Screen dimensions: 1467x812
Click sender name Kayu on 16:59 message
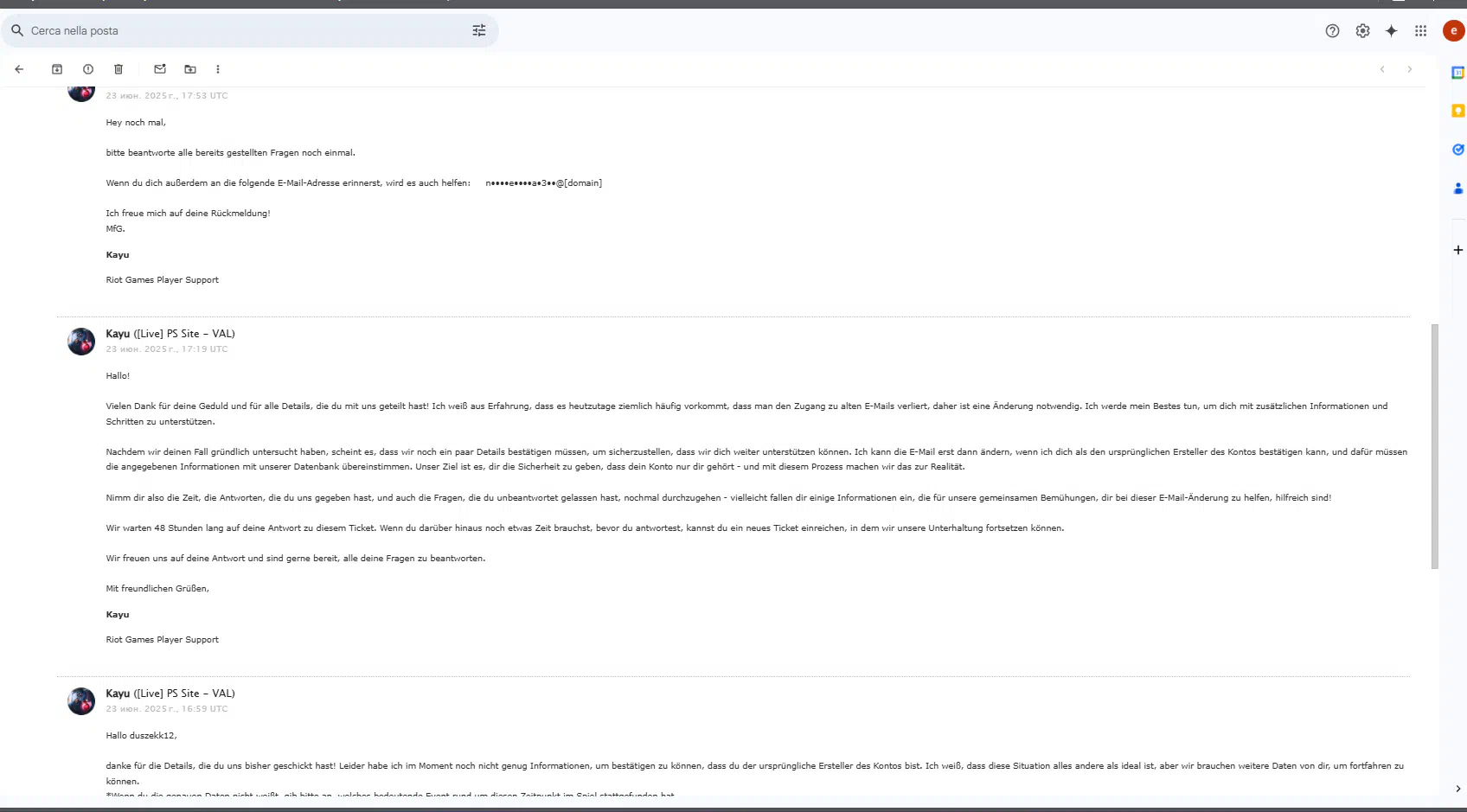[x=118, y=694]
